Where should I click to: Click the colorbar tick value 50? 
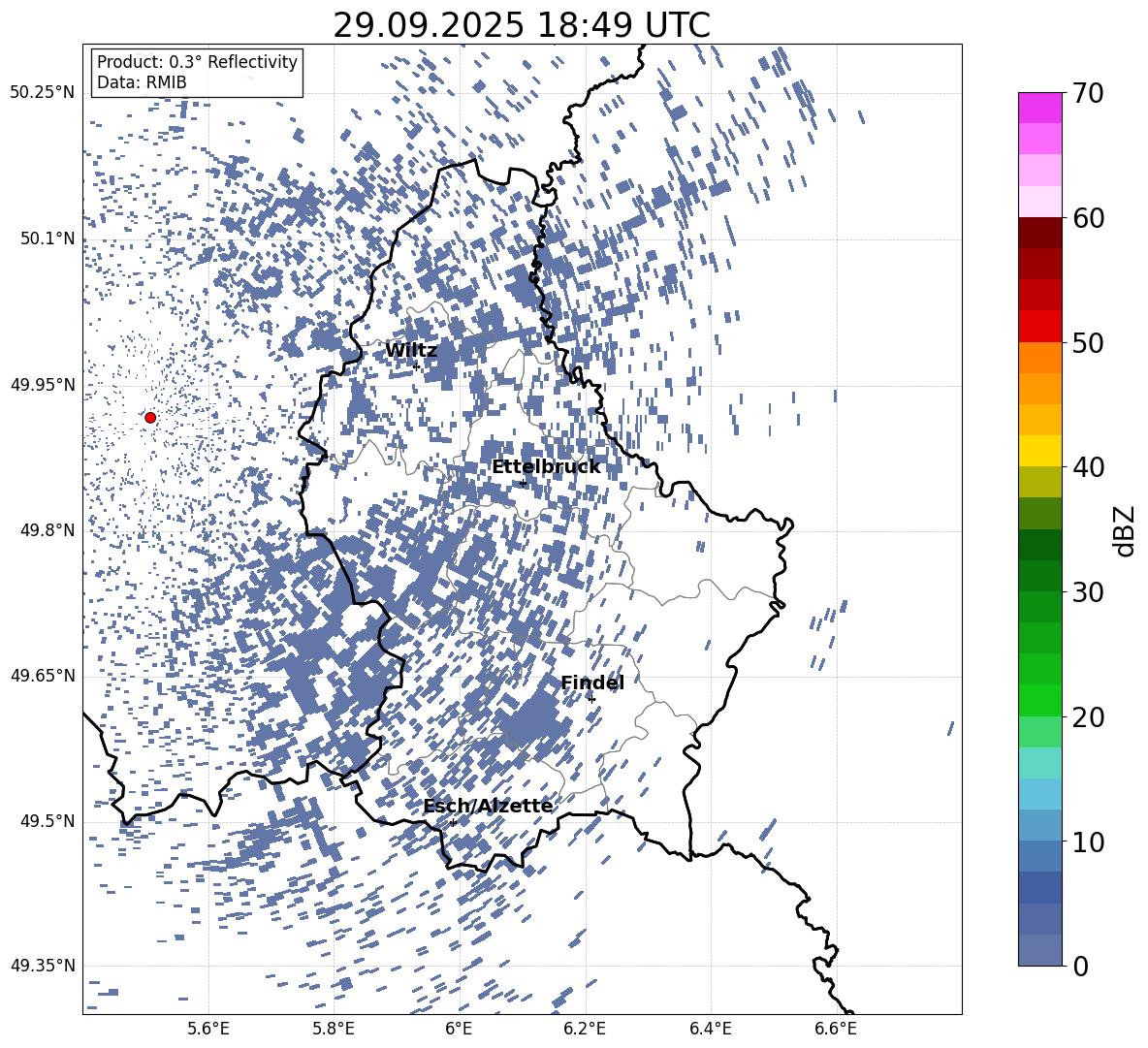(x=1089, y=343)
